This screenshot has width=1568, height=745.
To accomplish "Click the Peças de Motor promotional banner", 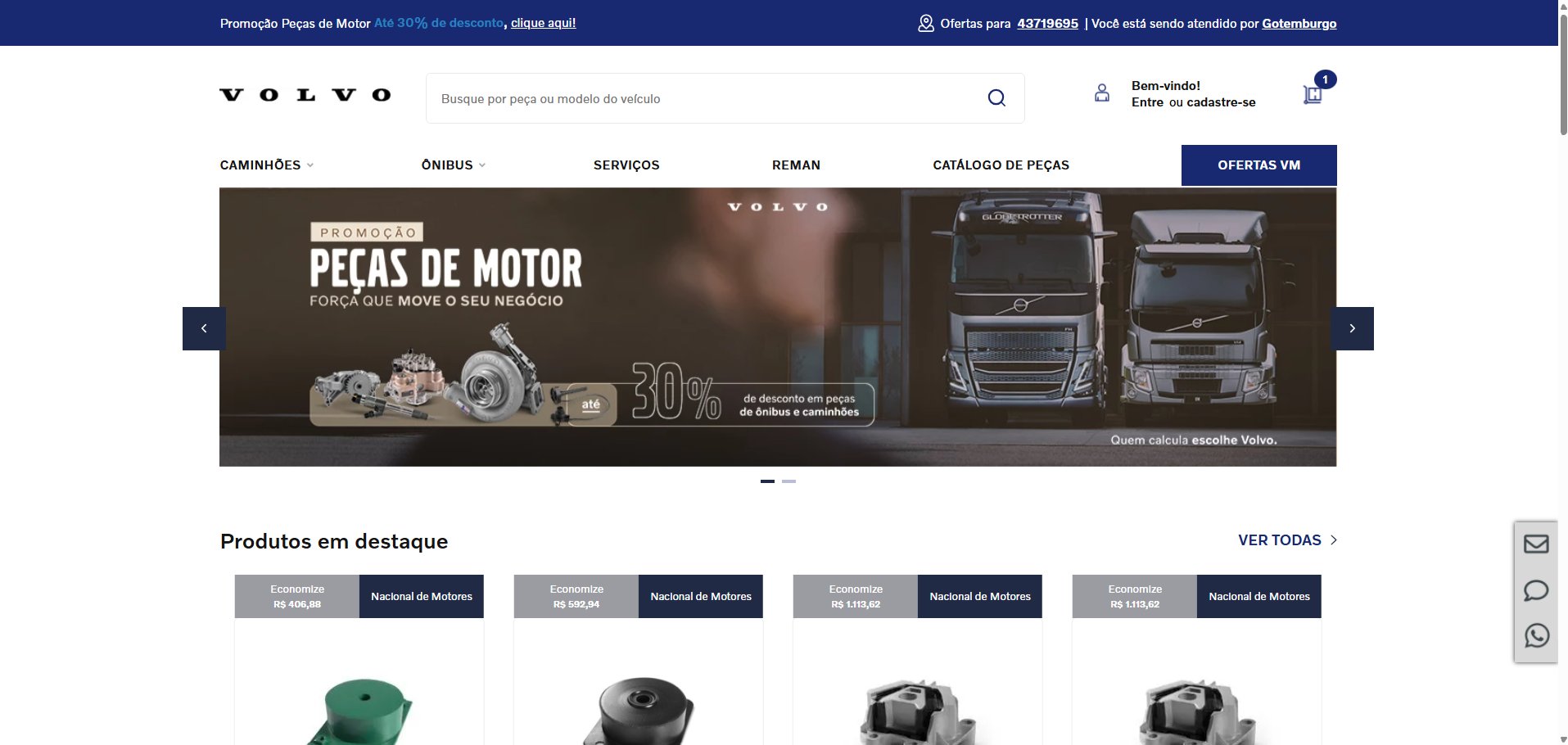I will pos(778,327).
